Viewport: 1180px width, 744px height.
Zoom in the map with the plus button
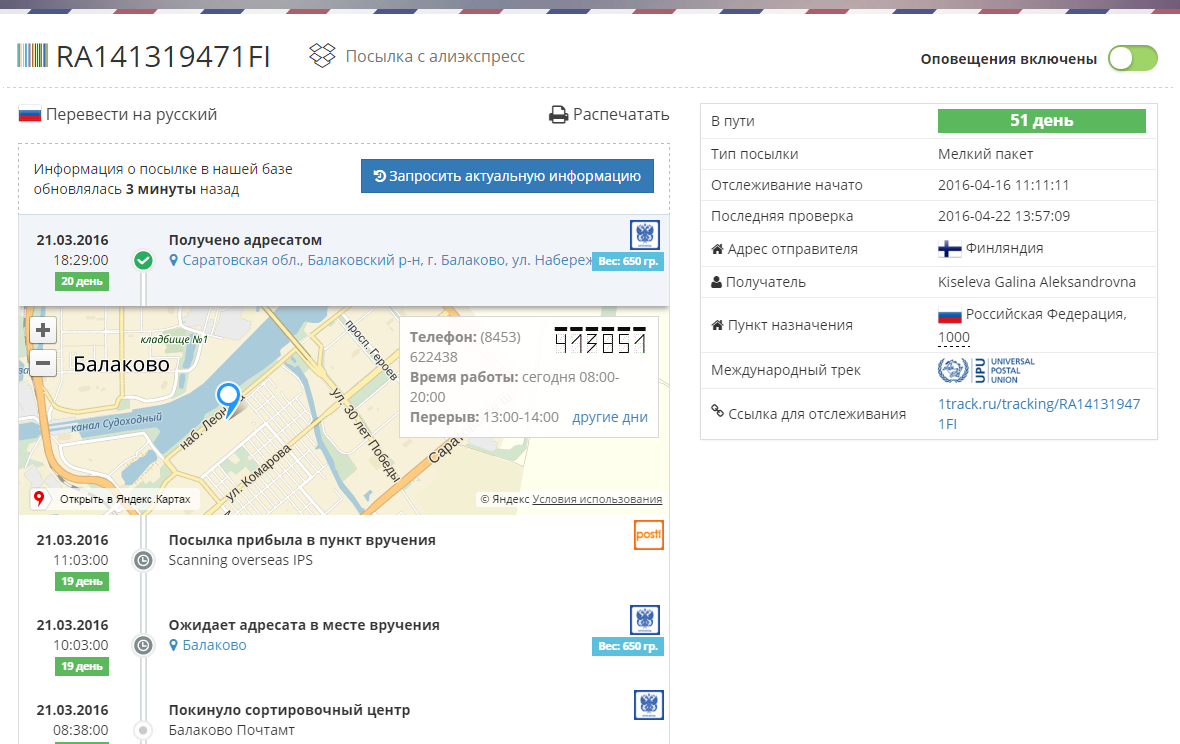point(43,330)
